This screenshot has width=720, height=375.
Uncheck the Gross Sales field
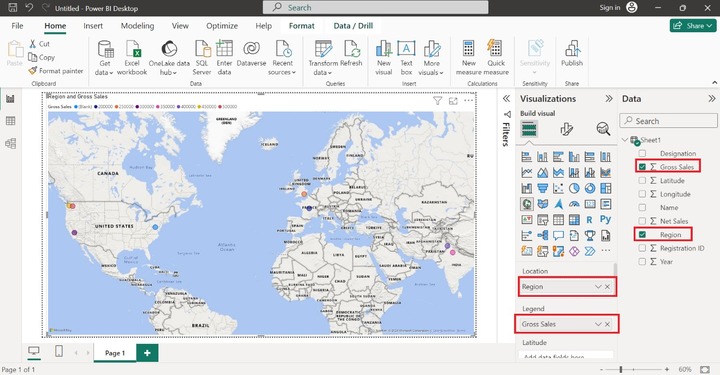(x=642, y=167)
